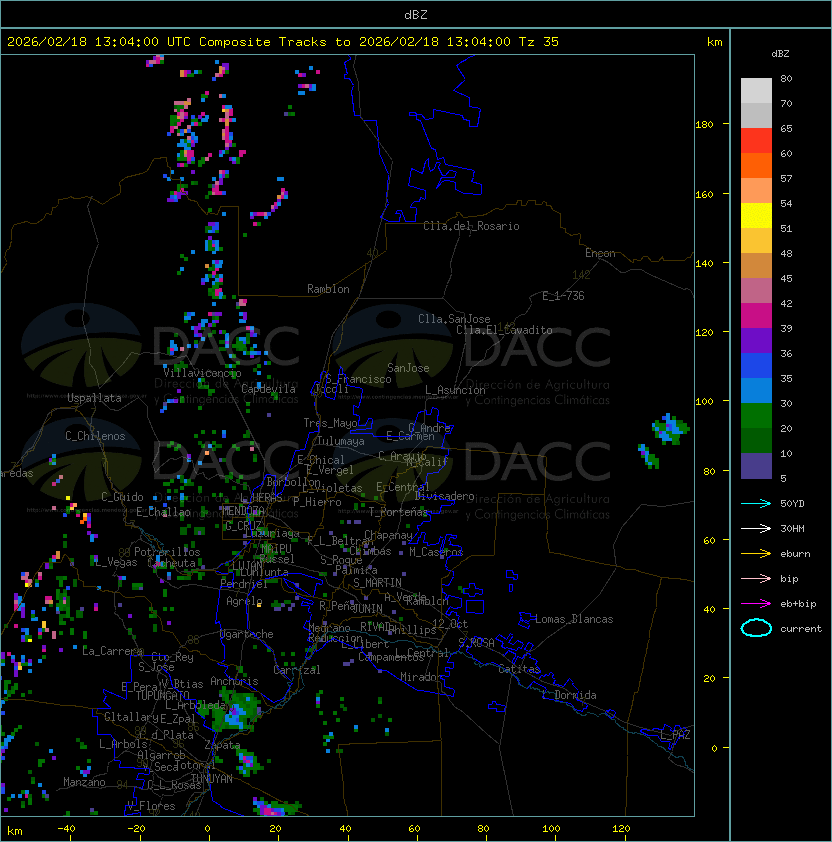Click the '-20' tick on the bottom axis
The width and height of the screenshot is (832, 842).
(136, 829)
